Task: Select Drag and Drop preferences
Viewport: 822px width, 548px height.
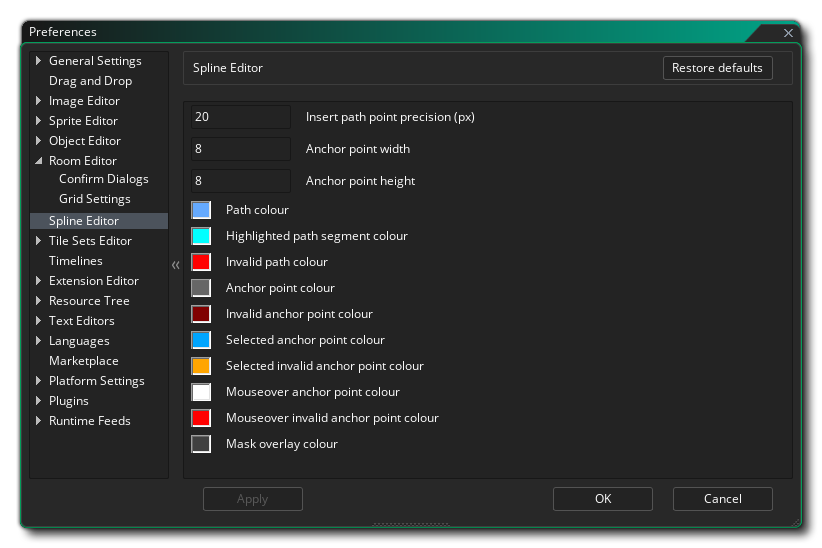Action: [x=90, y=81]
